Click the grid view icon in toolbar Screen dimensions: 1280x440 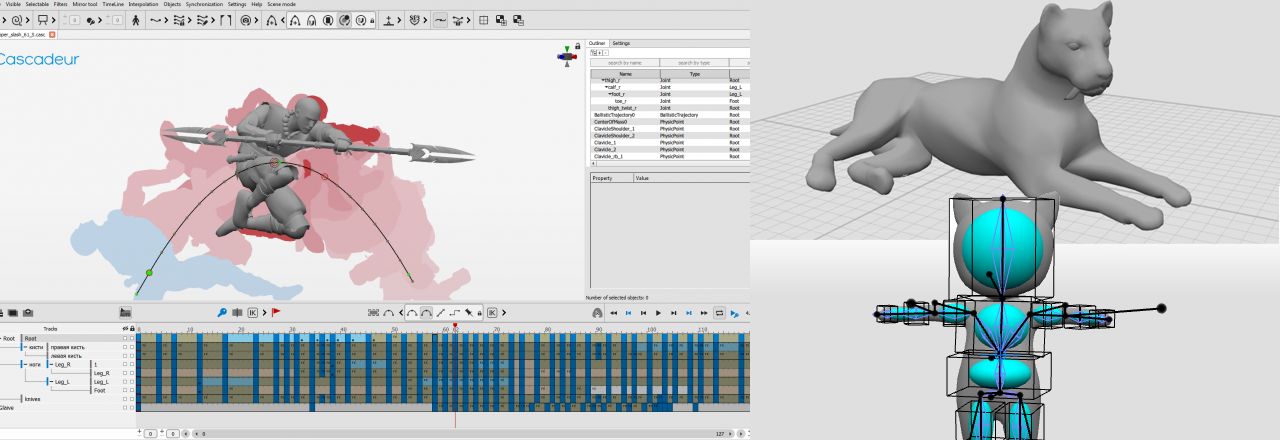[484, 20]
